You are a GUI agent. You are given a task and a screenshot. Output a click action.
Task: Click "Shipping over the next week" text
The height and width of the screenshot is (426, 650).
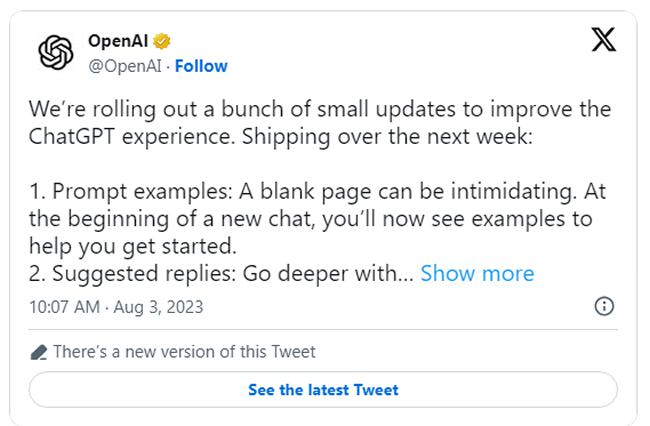point(350,136)
